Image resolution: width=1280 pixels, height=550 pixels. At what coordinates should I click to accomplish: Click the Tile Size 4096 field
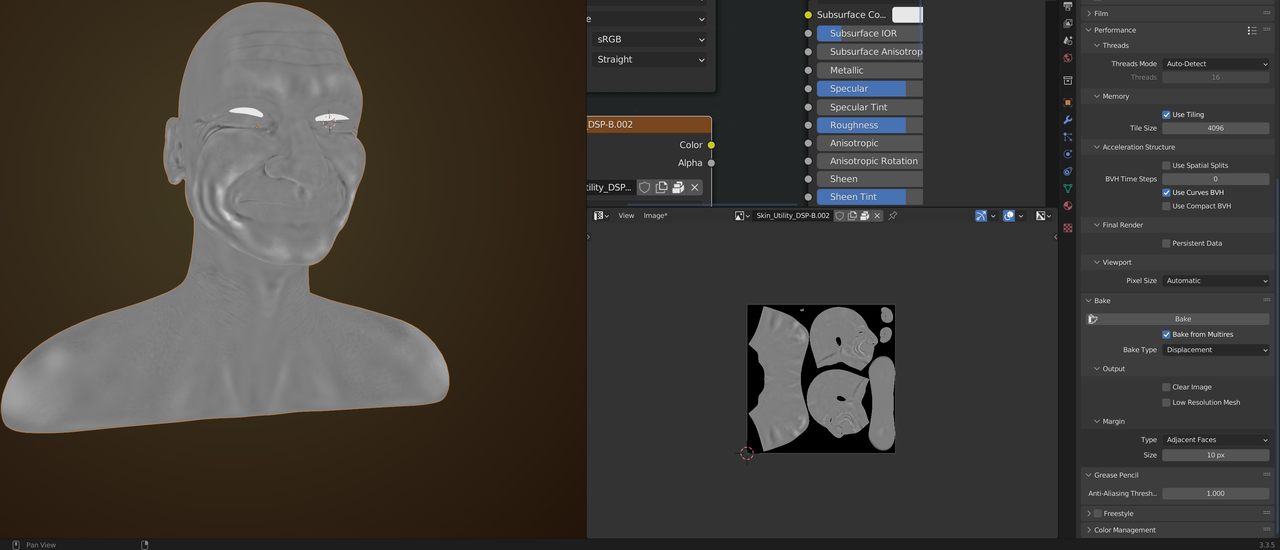pos(1216,128)
